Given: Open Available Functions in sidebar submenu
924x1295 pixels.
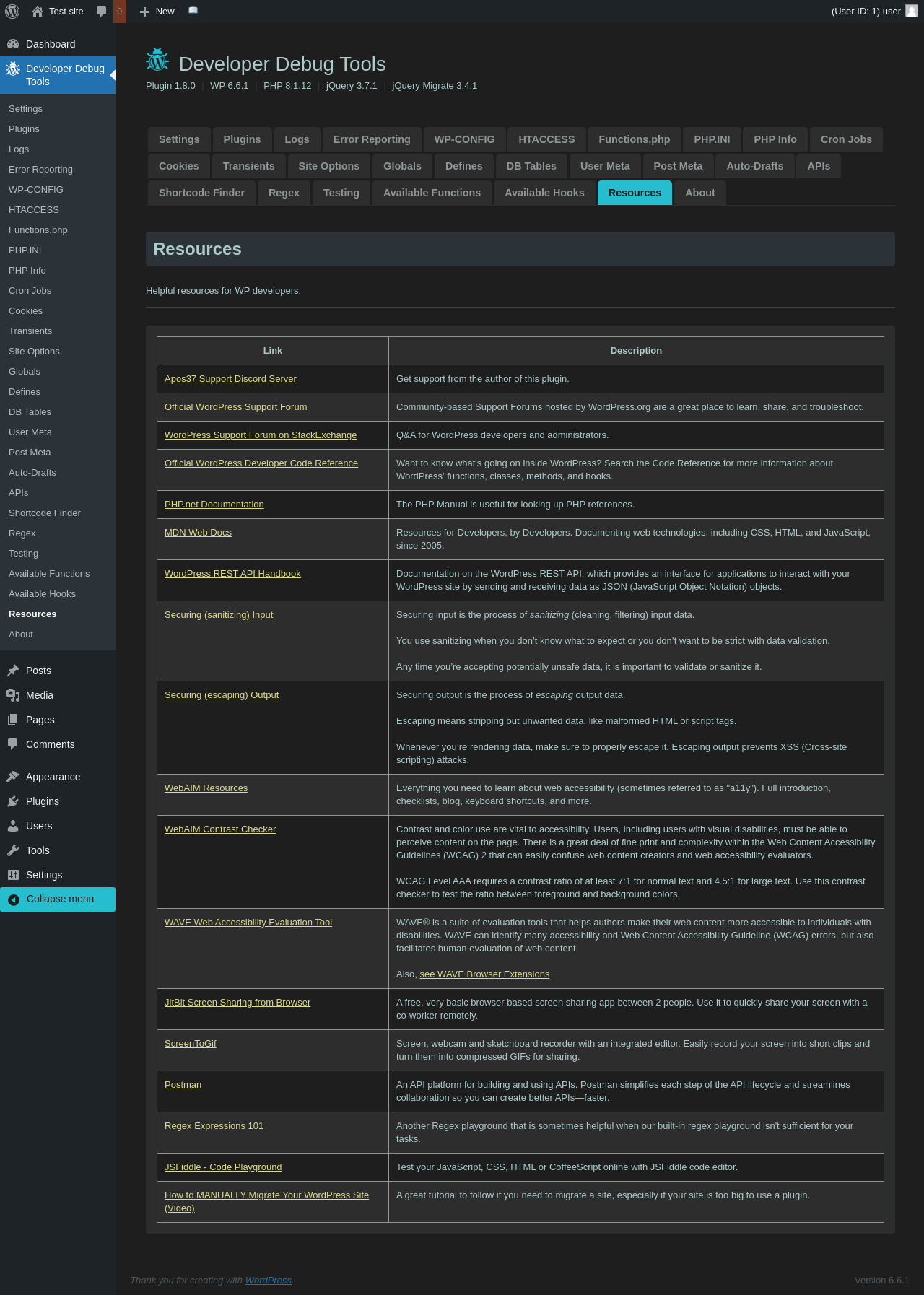Looking at the screenshot, I should coord(58,574).
